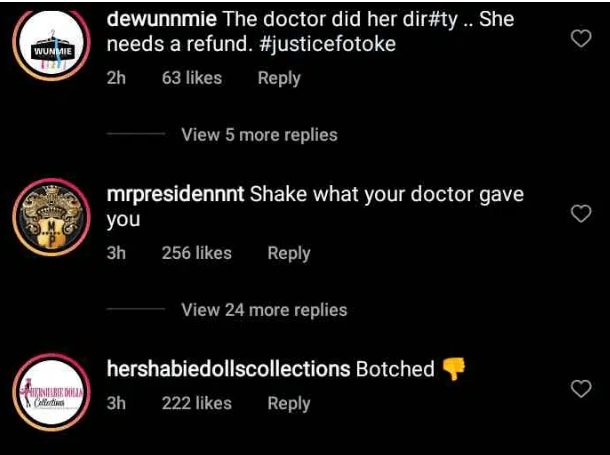
Task: View who liked via 63 likes
Action: 192,78
